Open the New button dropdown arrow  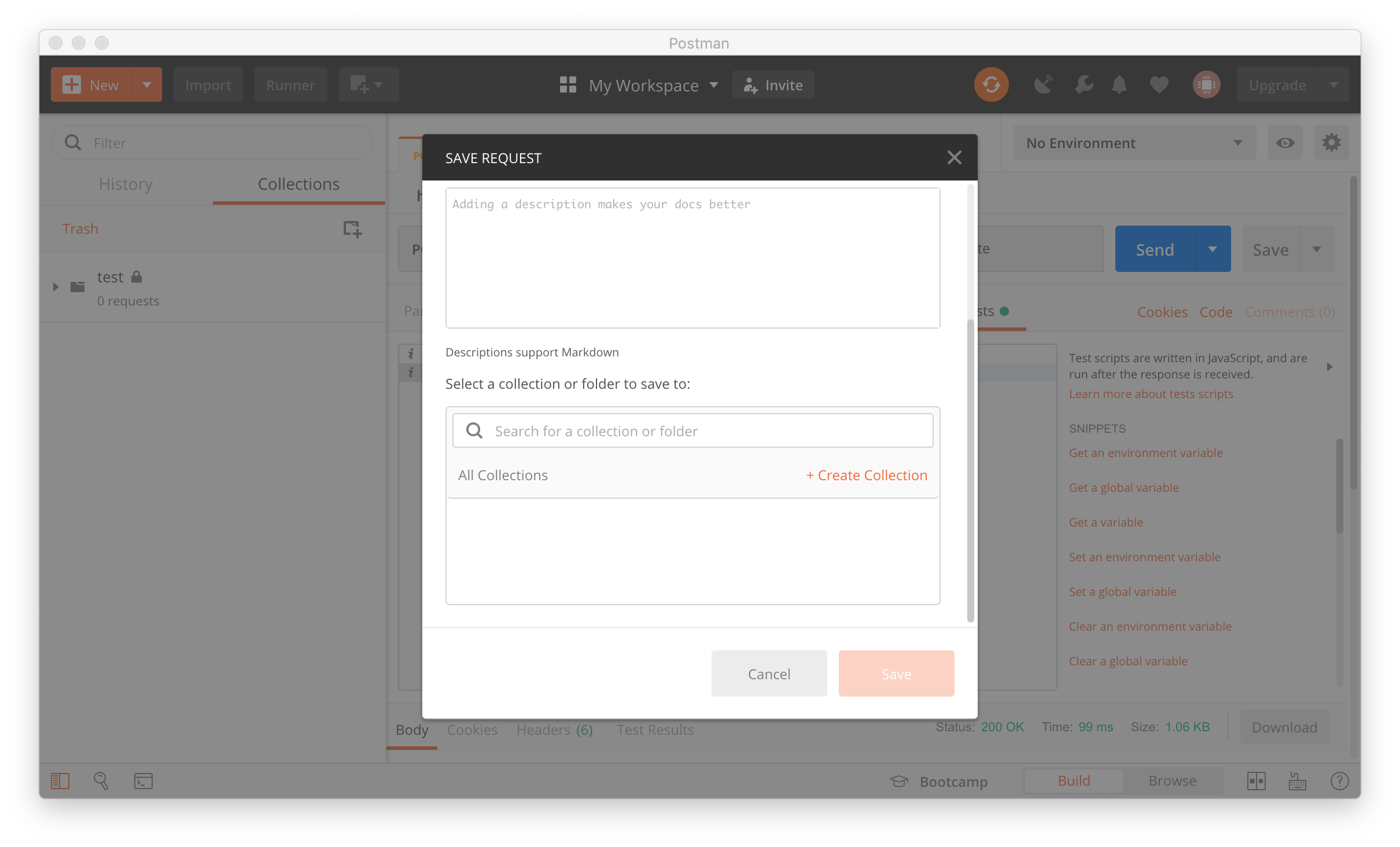click(x=146, y=84)
